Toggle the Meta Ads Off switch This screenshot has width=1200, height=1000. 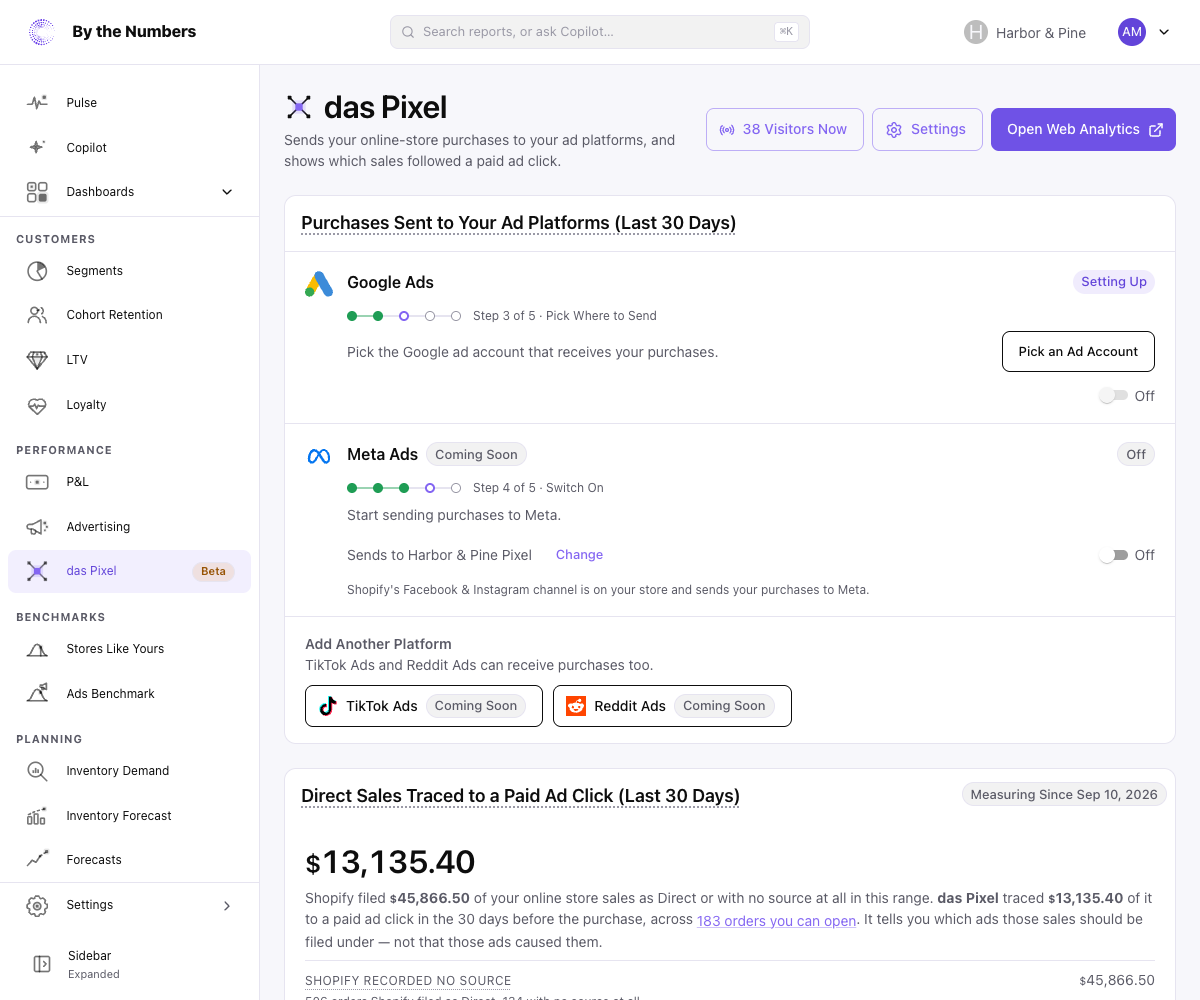point(1113,555)
